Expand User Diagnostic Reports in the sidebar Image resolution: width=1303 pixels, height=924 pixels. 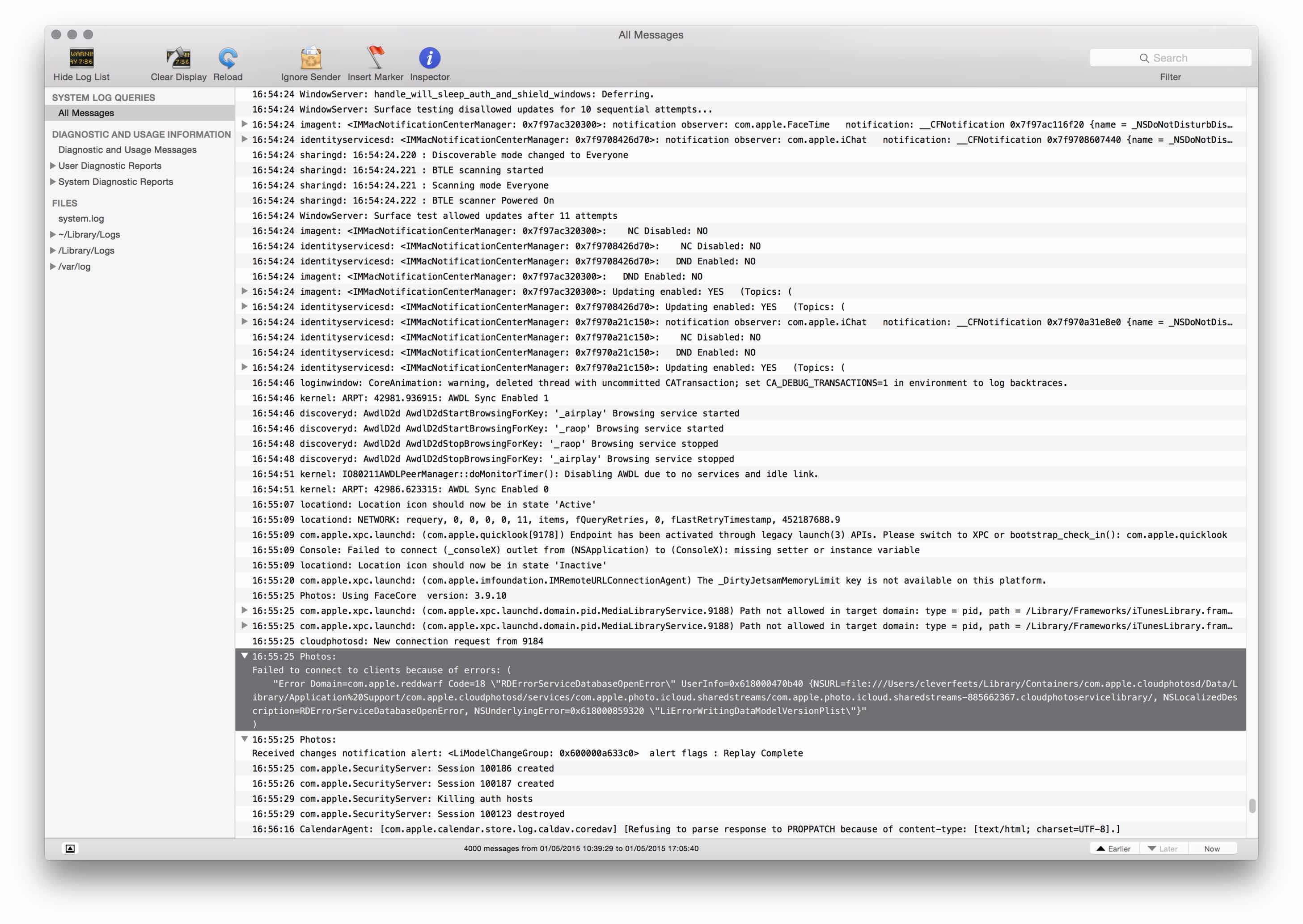(x=53, y=165)
